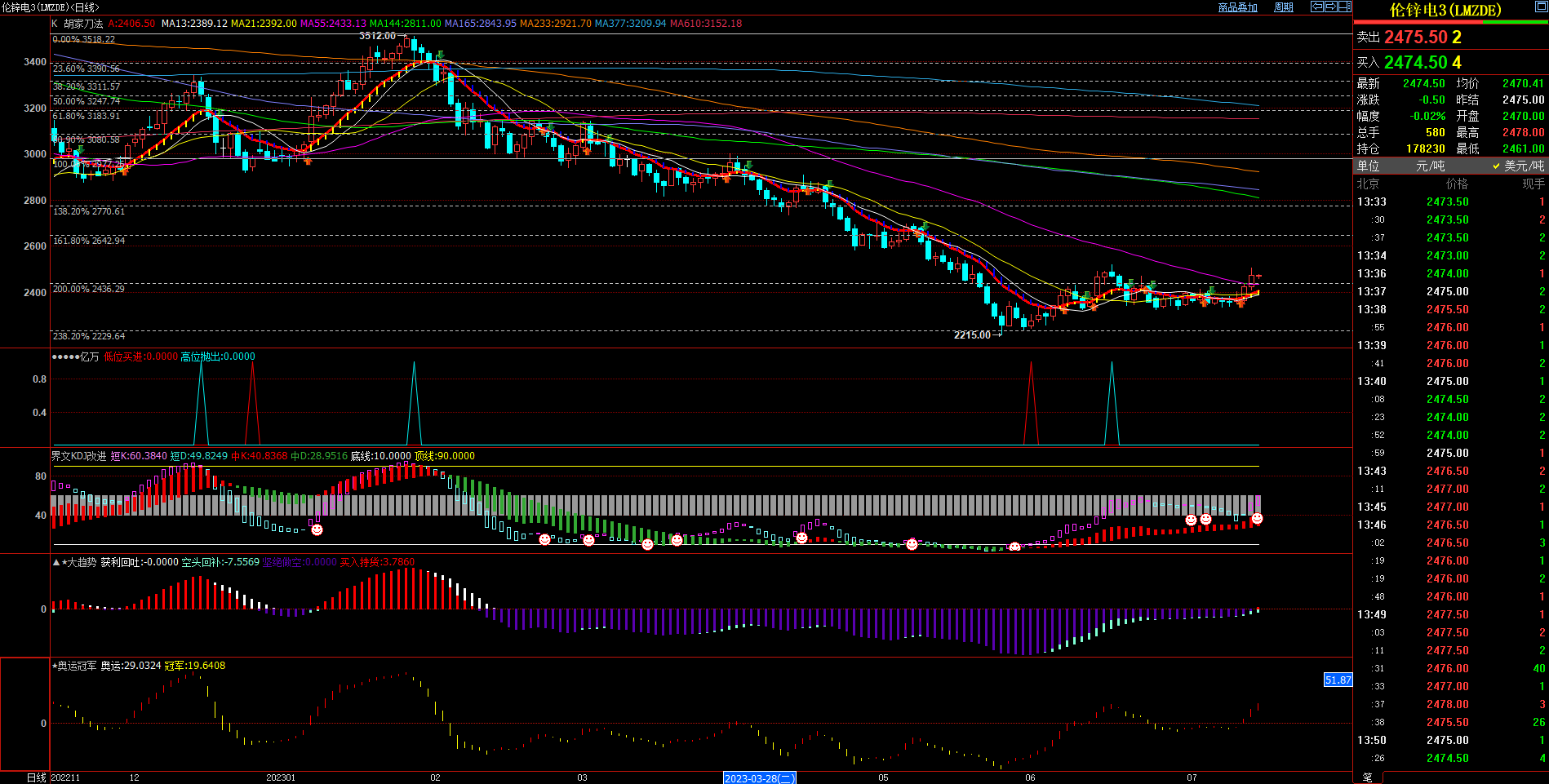The width and height of the screenshot is (1549, 784).
Task: Click the 2023-03-28 date marker on timeline
Action: pos(759,778)
